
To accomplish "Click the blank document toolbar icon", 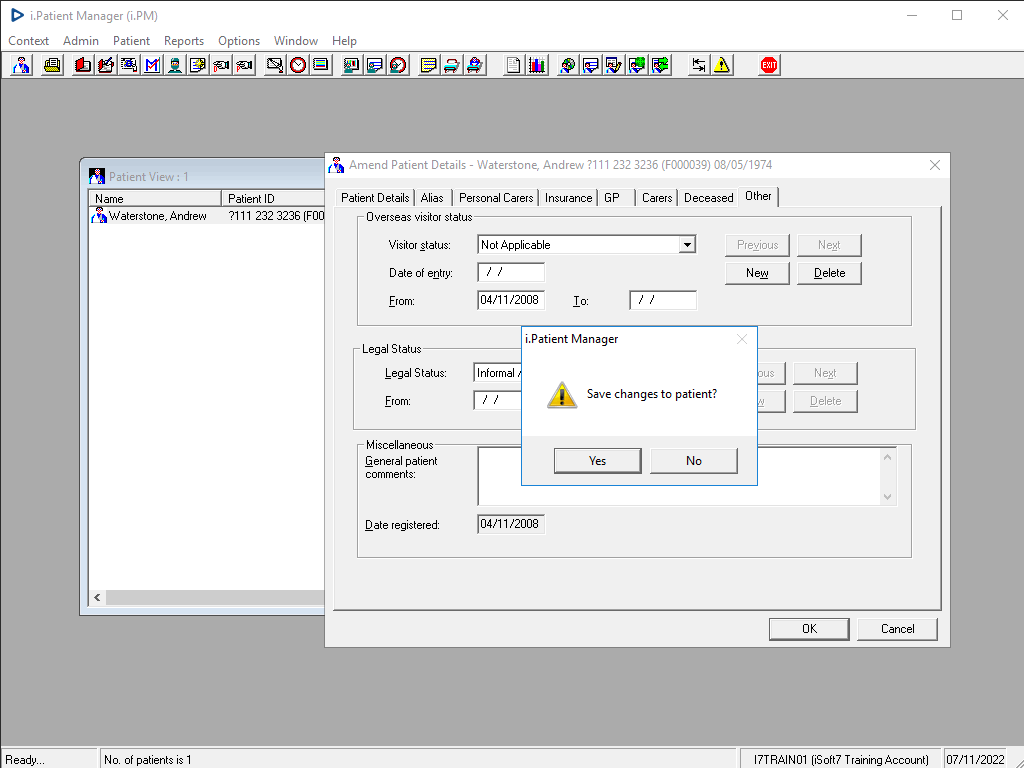I will pos(514,65).
